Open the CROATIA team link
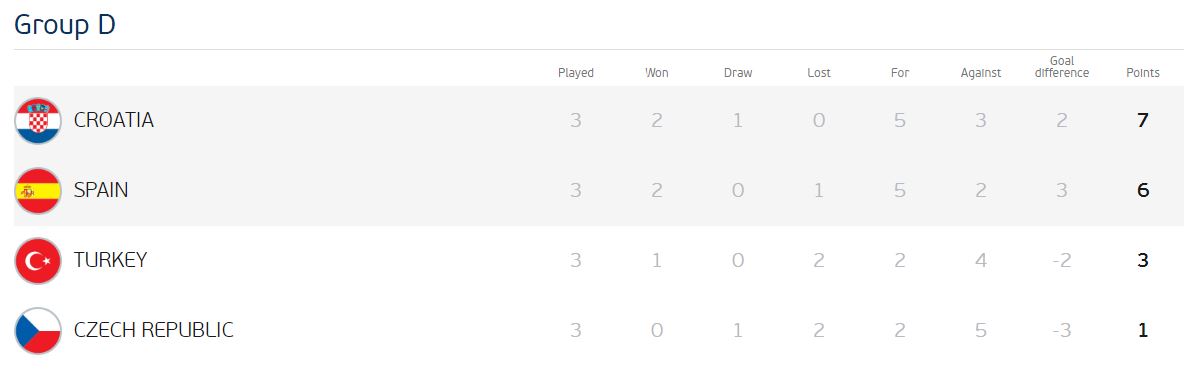Image resolution: width=1196 pixels, height=372 pixels. 114,120
